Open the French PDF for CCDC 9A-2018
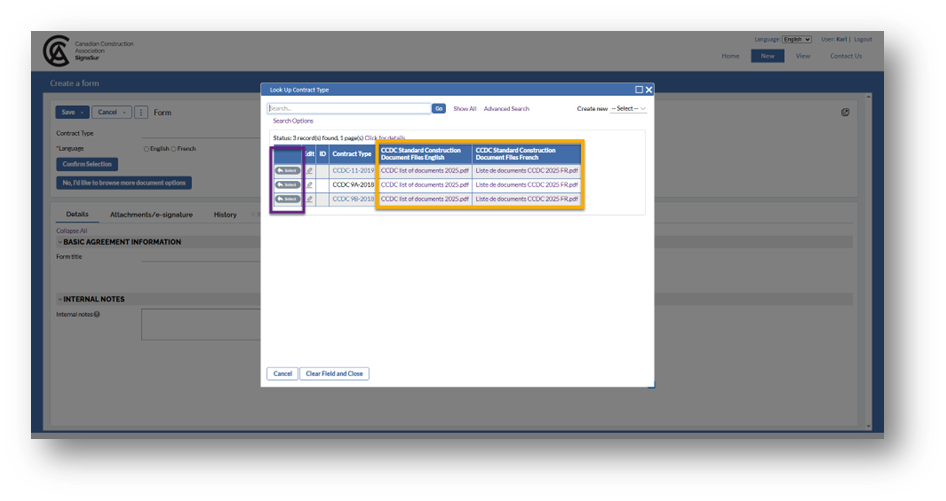Viewport: 946px width, 501px height. coord(527,185)
